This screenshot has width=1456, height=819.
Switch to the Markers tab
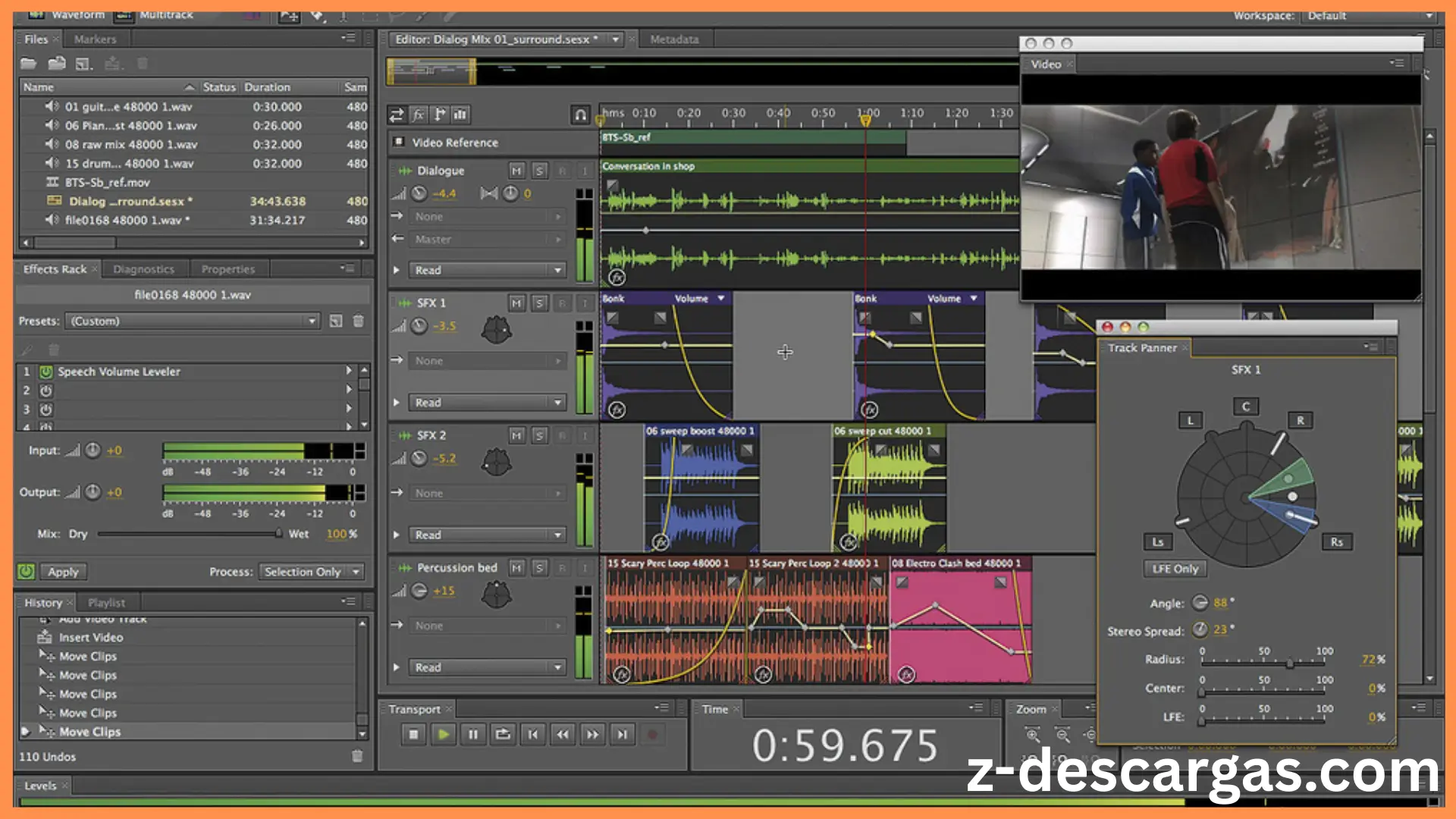tap(95, 39)
